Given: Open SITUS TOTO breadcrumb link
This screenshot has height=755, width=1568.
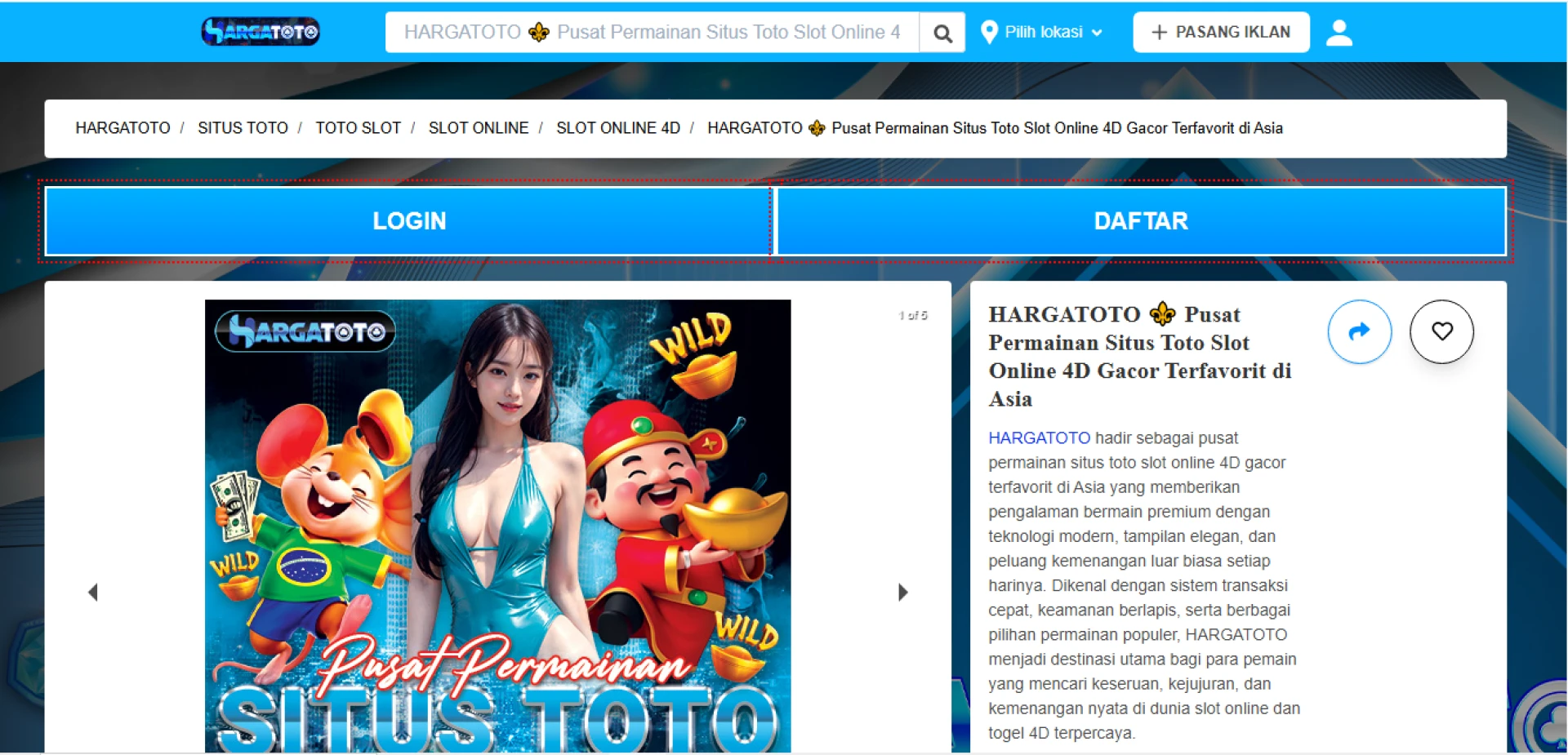Looking at the screenshot, I should pyautogui.click(x=243, y=128).
